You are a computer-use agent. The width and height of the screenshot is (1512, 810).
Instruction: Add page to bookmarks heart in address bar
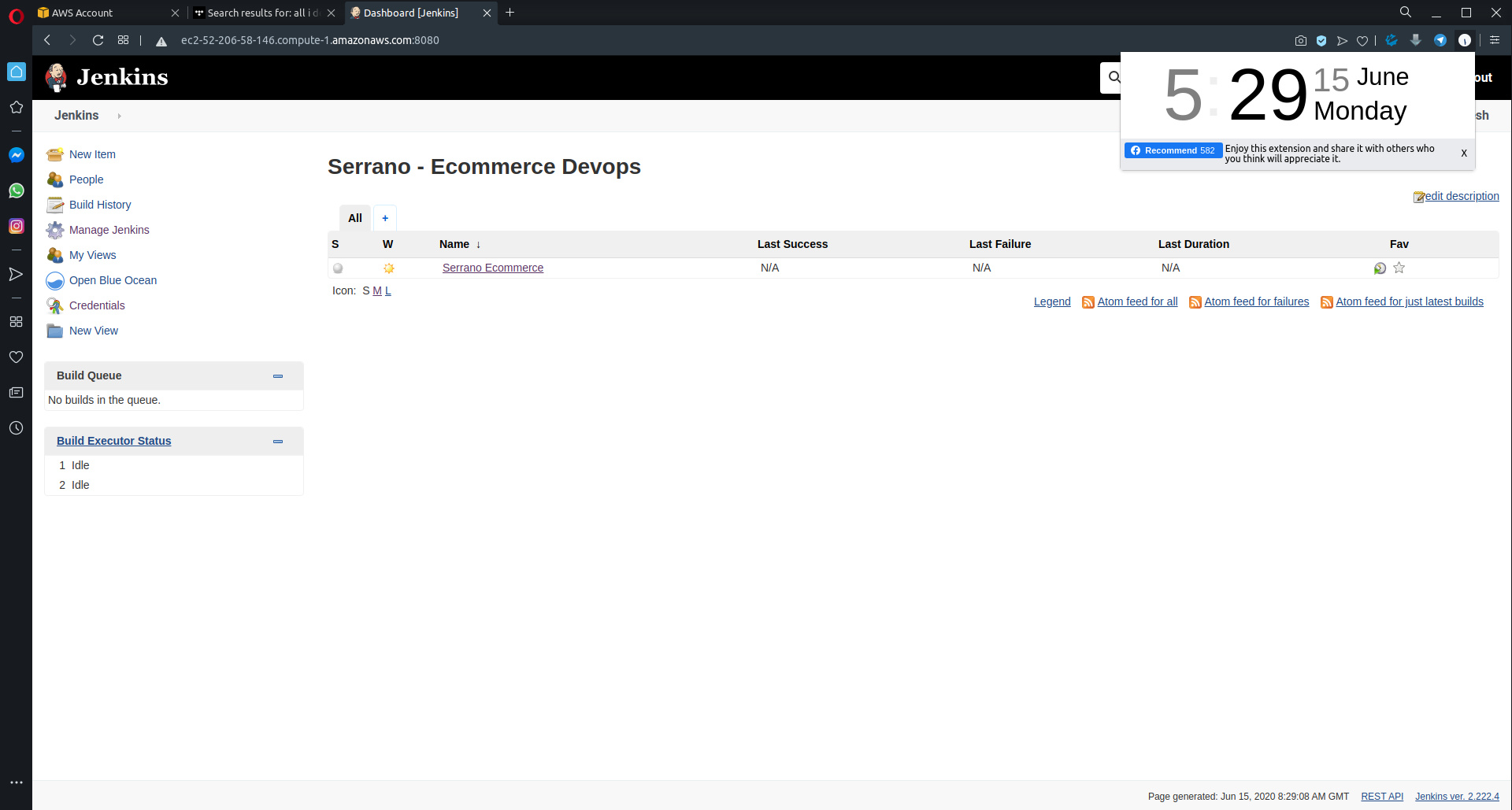tap(1362, 41)
